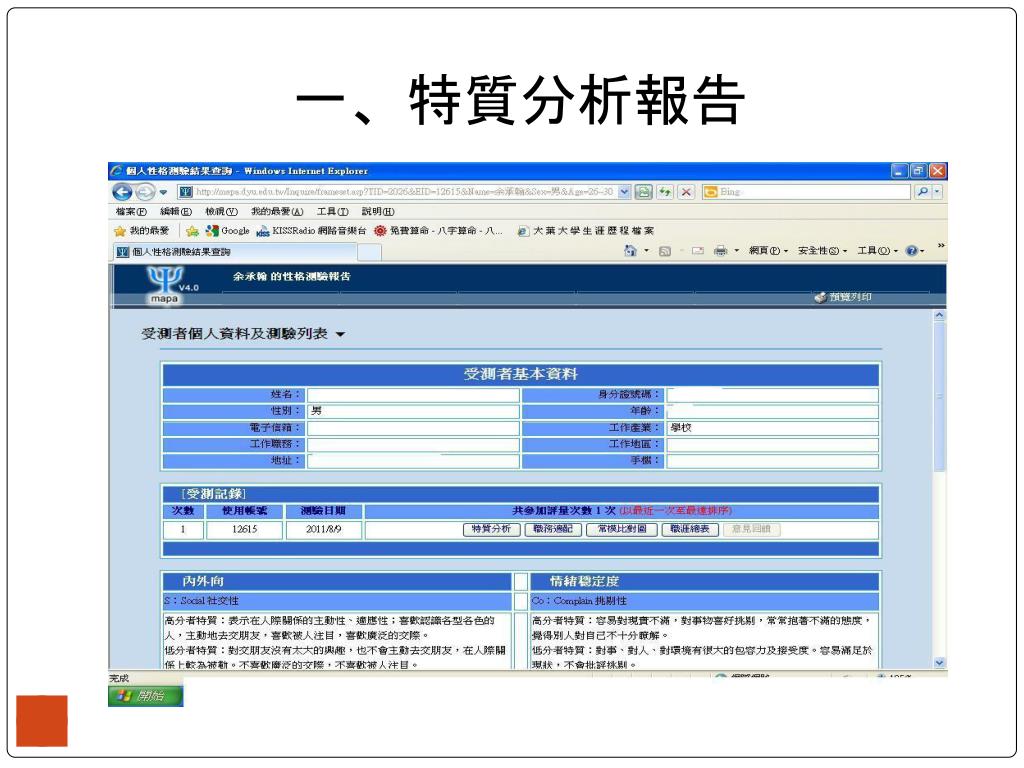Open the 網頁(P) command bar menu
The height and width of the screenshot is (768, 1024).
tap(768, 251)
